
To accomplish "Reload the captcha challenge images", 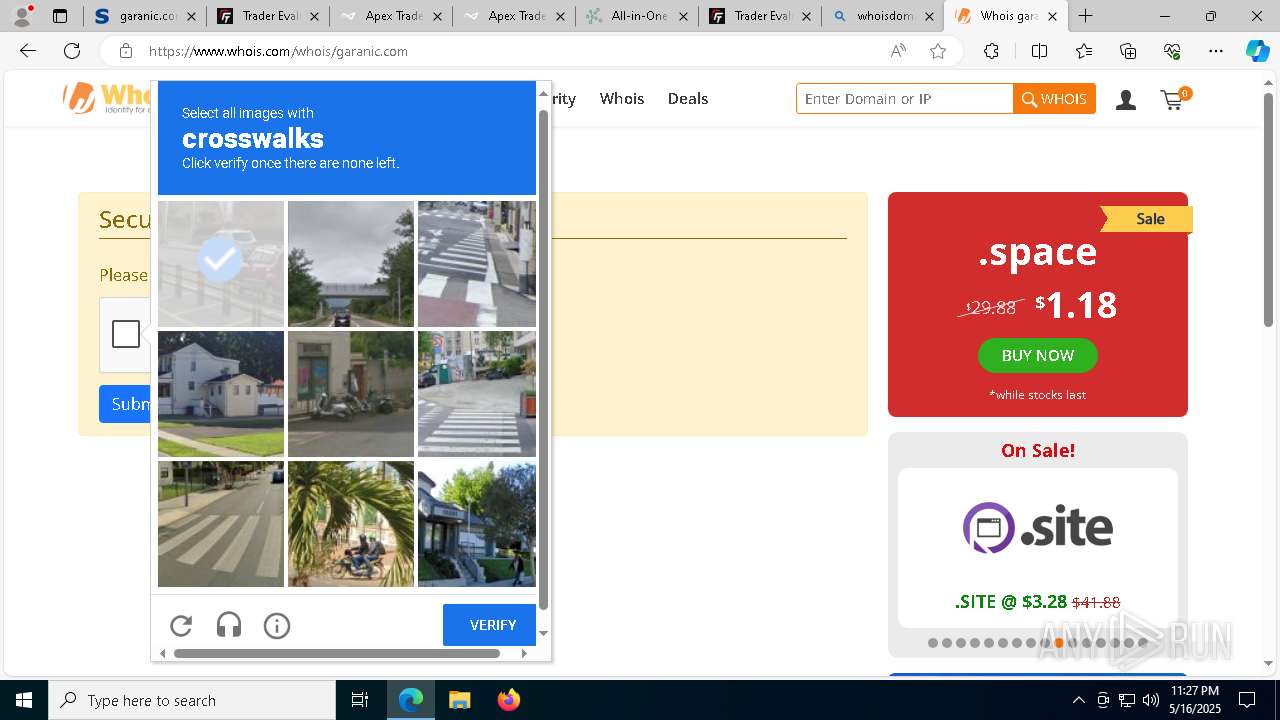I will tap(181, 626).
